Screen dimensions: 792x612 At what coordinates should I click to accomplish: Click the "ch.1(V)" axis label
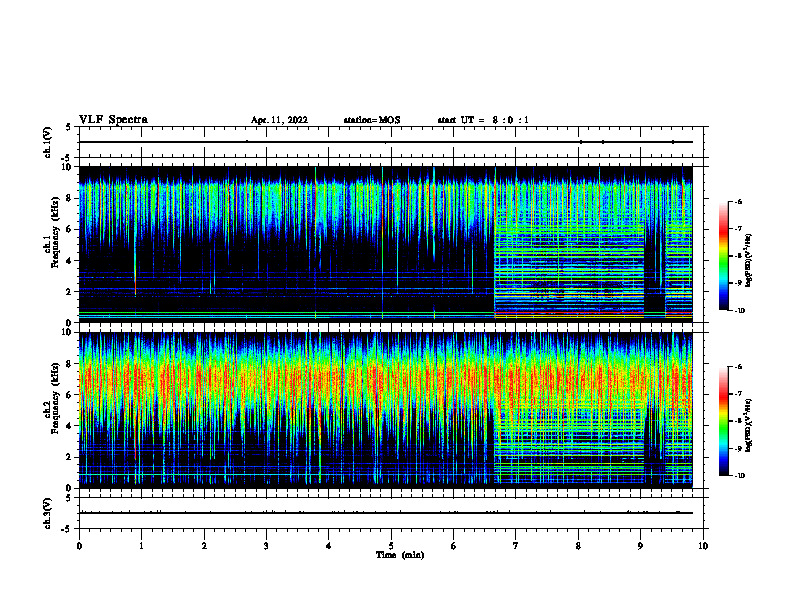click(47, 142)
